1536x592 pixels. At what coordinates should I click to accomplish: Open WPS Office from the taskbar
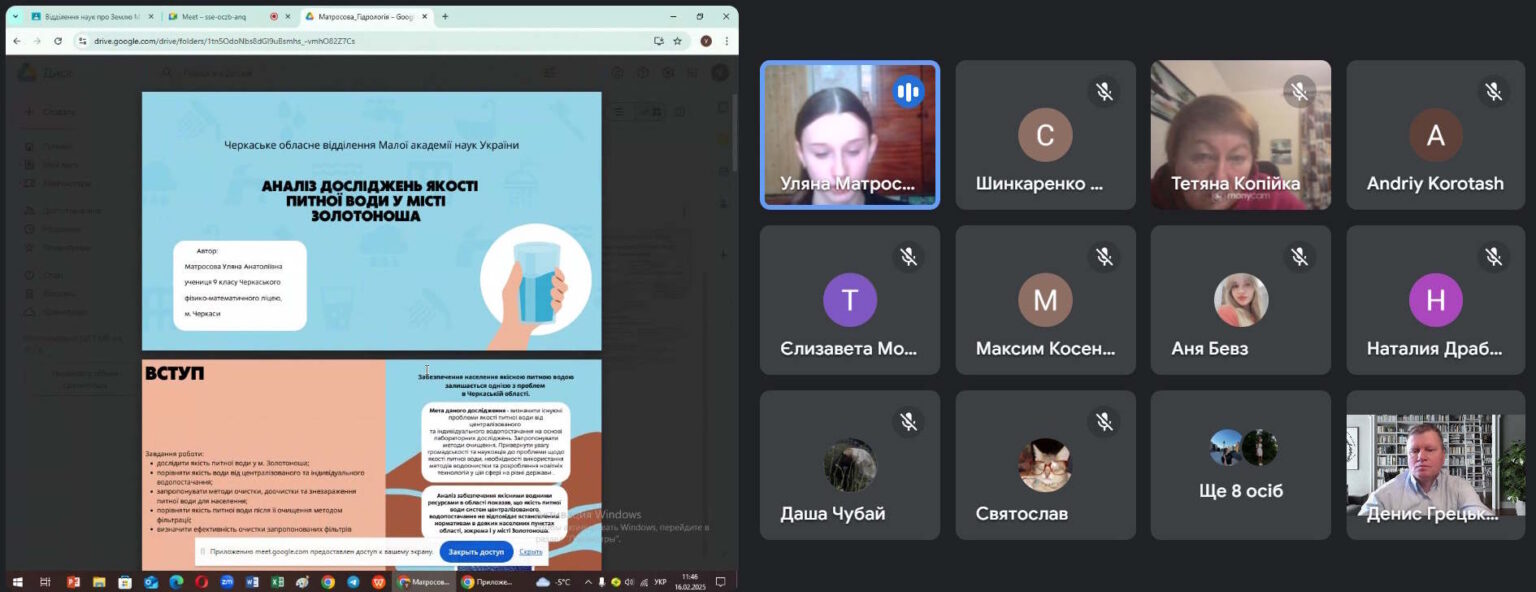pyautogui.click(x=379, y=582)
